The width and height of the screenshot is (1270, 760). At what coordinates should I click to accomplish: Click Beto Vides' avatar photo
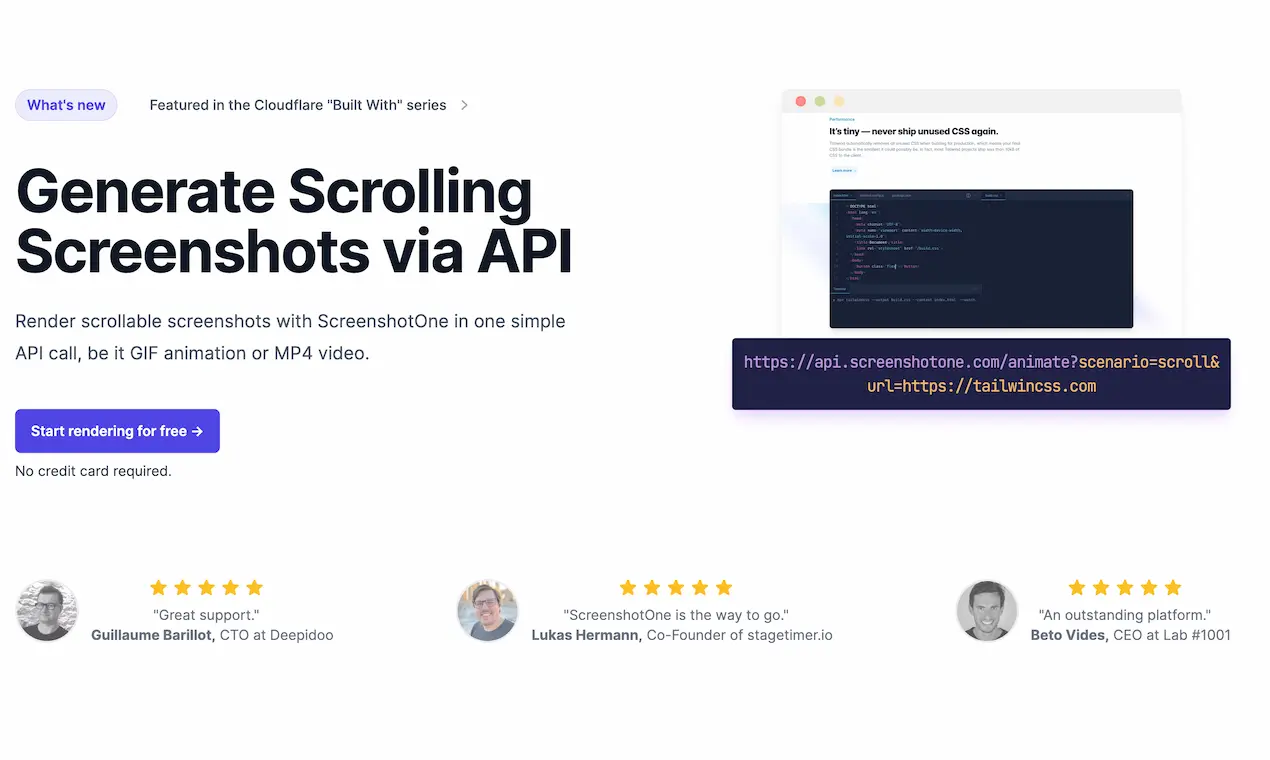pyautogui.click(x=987, y=611)
